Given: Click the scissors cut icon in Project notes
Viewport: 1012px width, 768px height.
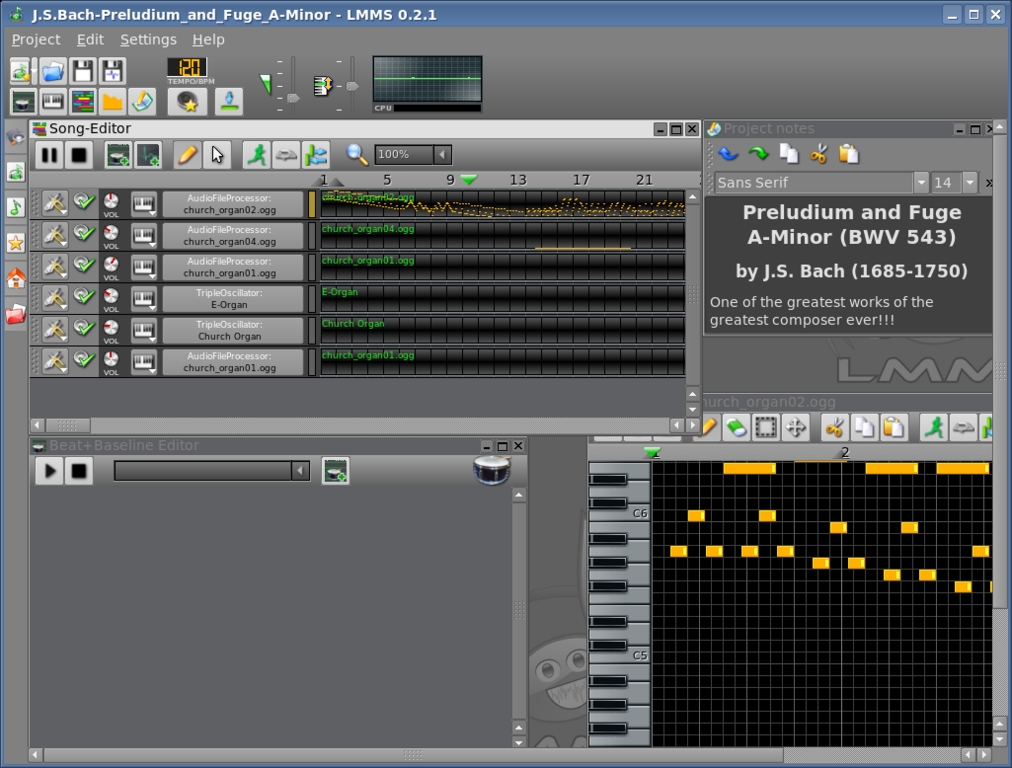Looking at the screenshot, I should click(819, 154).
